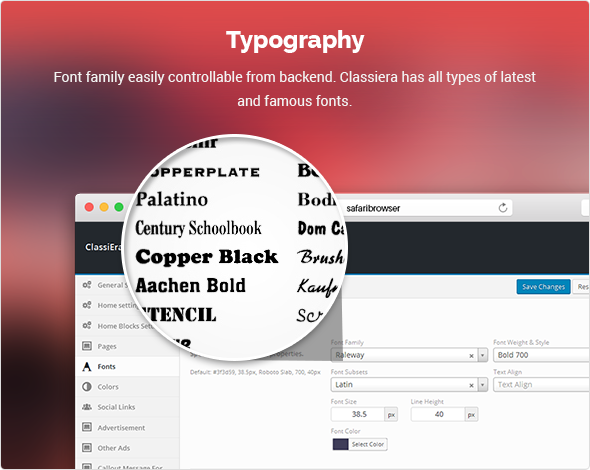Click the Save Changes button
Image resolution: width=590 pixels, height=470 pixels.
(x=543, y=287)
